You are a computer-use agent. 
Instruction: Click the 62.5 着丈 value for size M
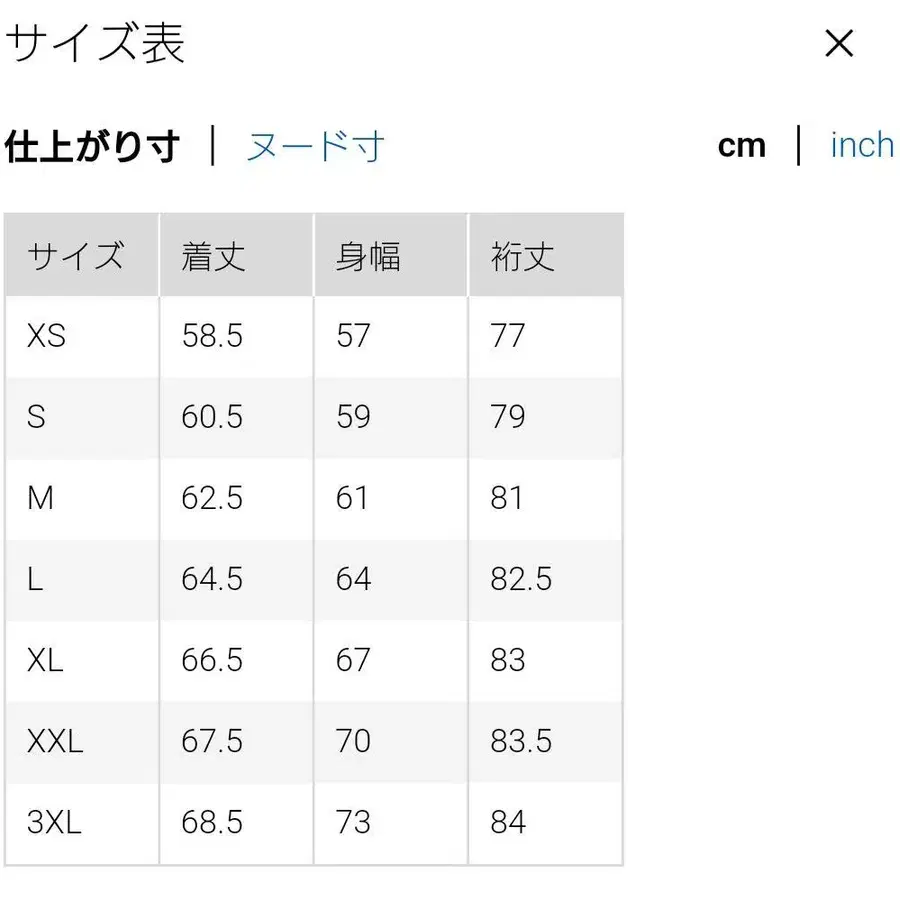click(211, 498)
